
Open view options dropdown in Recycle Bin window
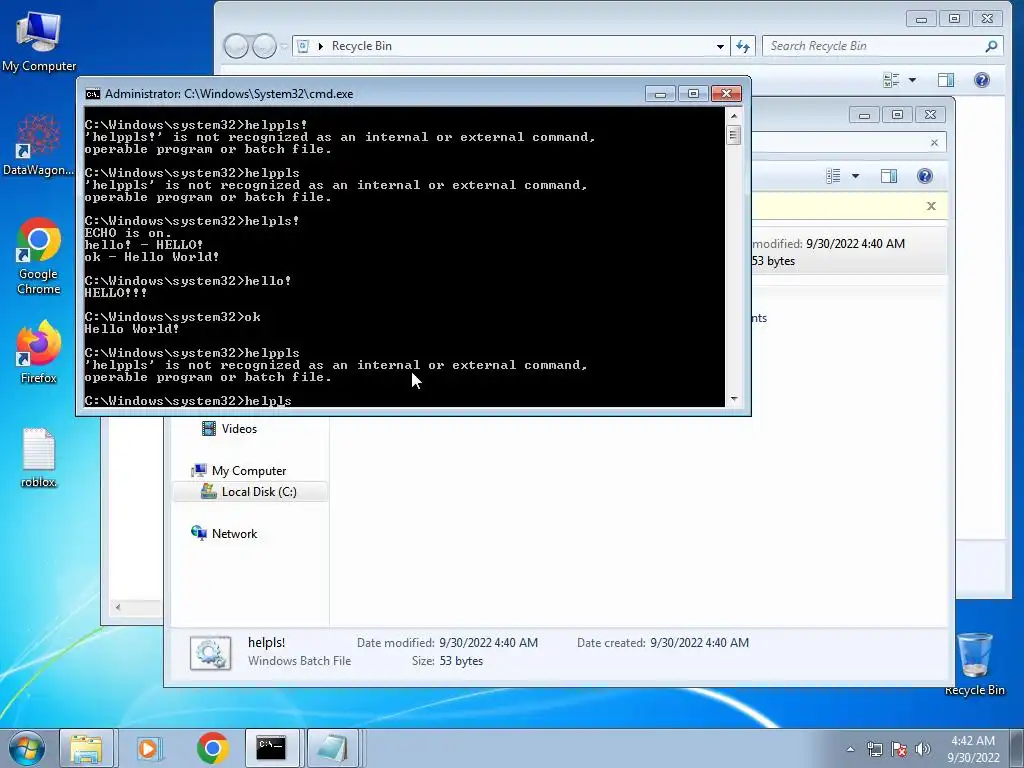pos(912,80)
